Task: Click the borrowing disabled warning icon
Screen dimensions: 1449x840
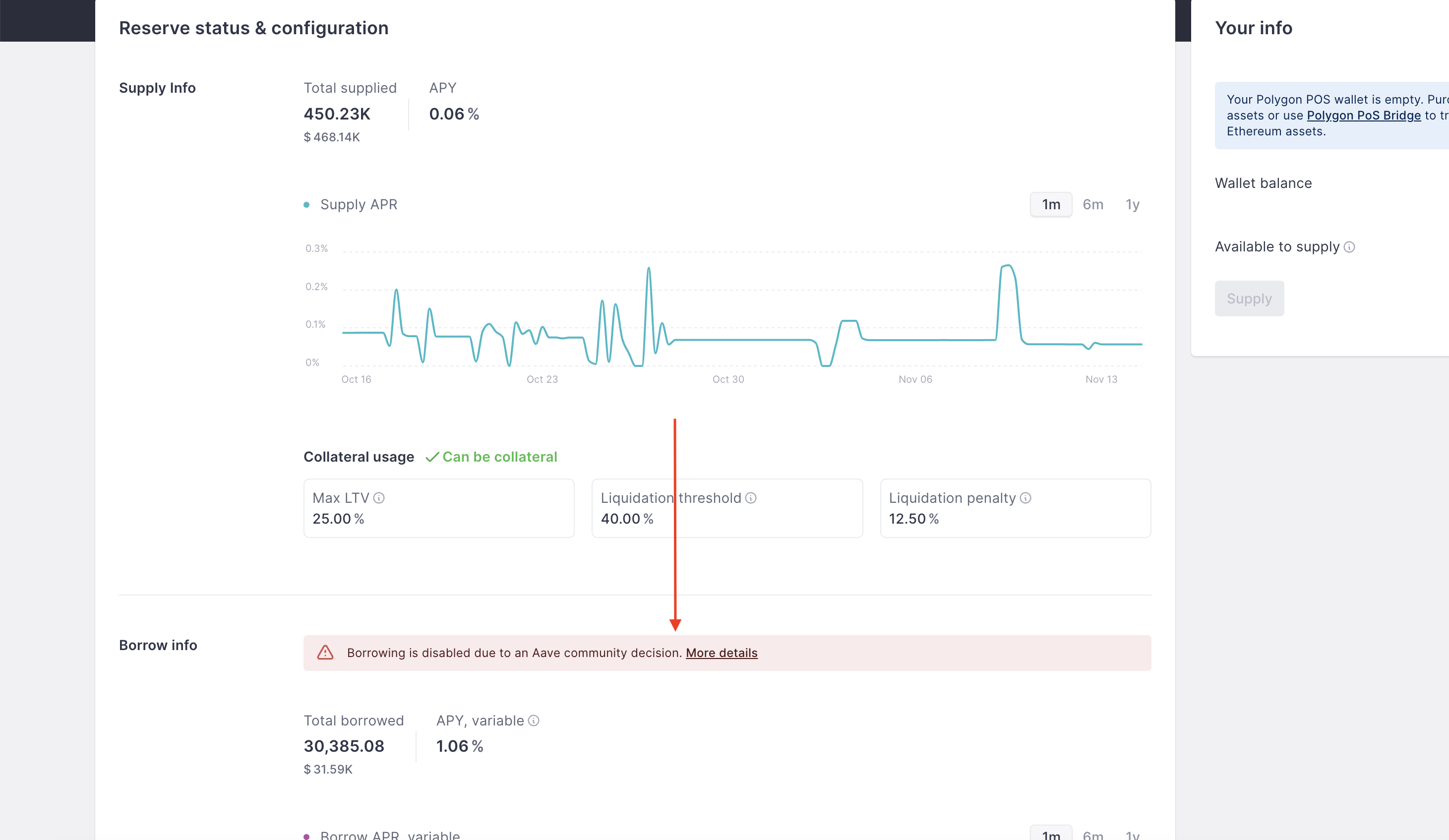Action: (326, 653)
